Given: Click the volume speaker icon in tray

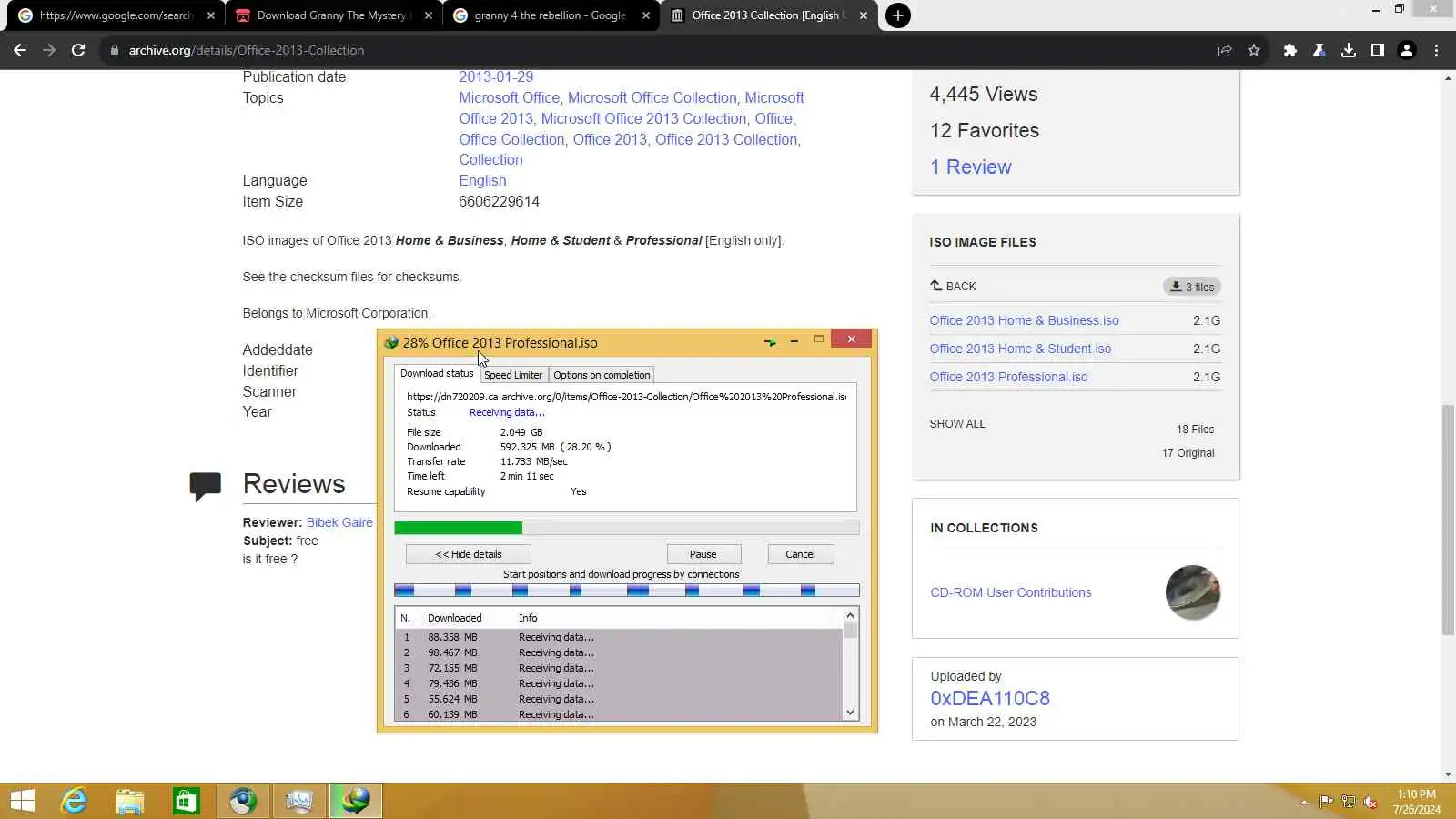Looking at the screenshot, I should point(1370,802).
